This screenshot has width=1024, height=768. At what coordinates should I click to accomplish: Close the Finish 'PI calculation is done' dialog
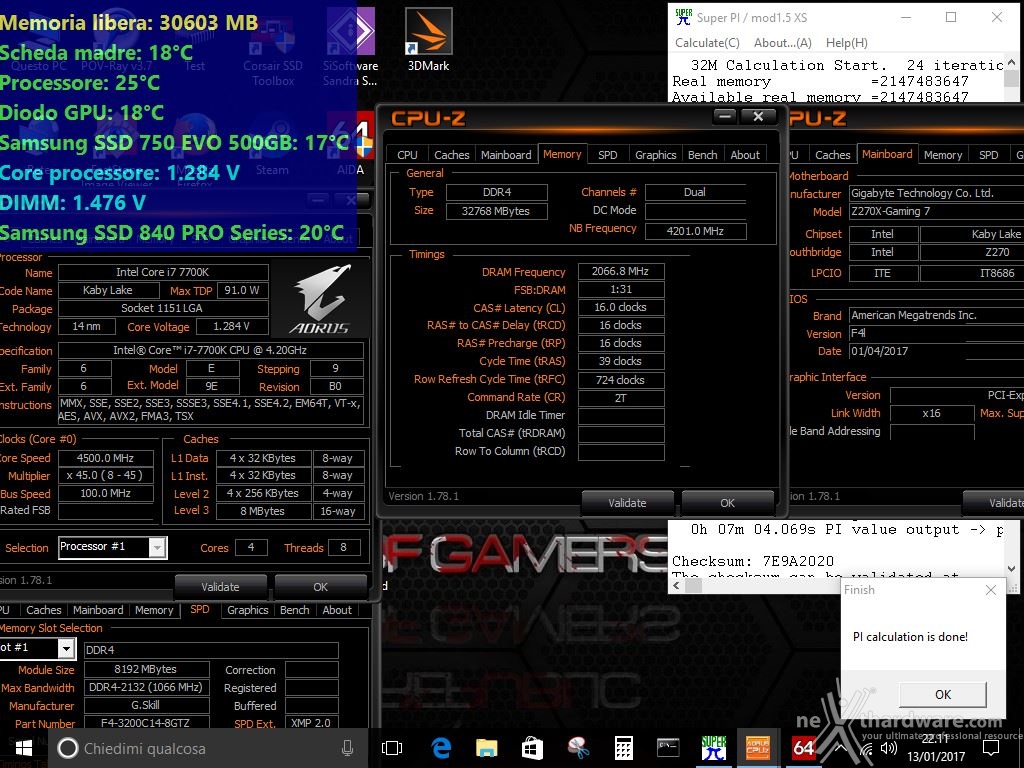coord(991,590)
